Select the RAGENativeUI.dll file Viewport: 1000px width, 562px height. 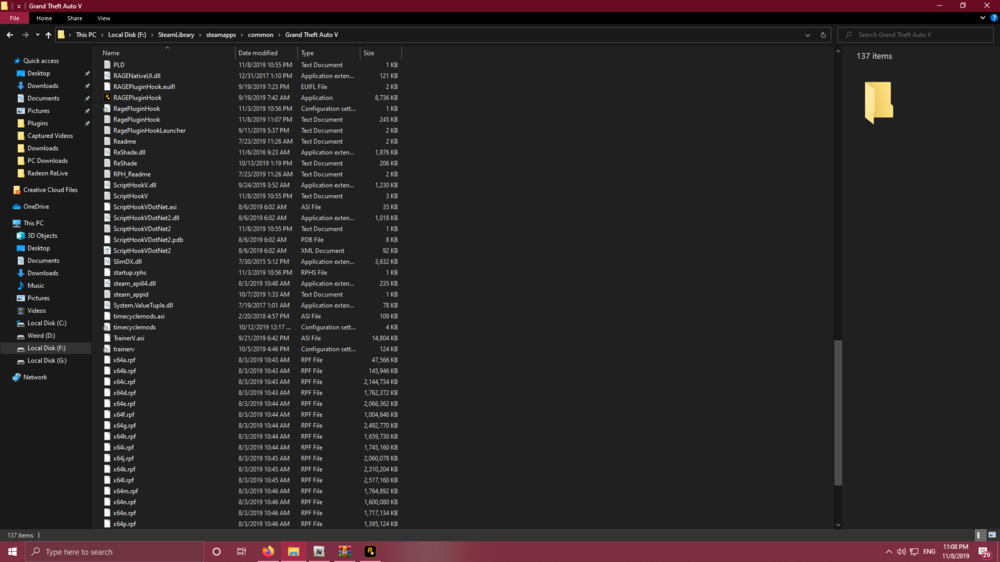coord(136,76)
